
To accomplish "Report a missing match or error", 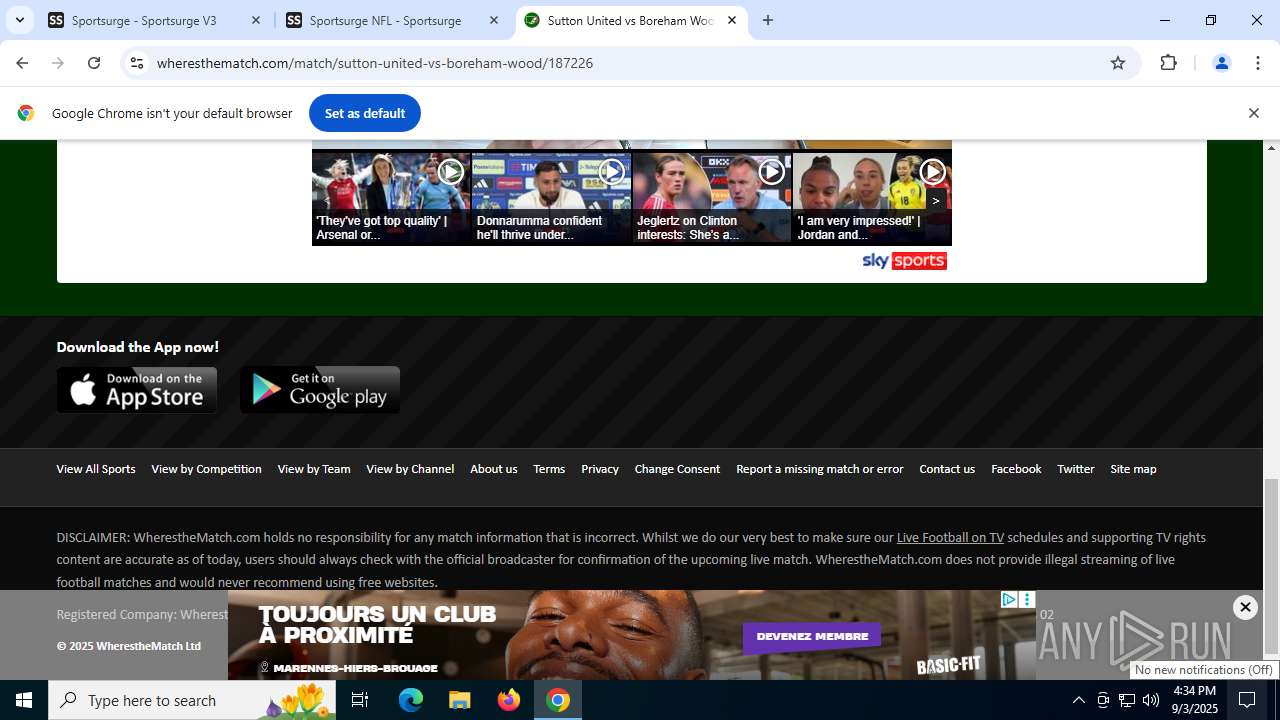I will pyautogui.click(x=820, y=469).
